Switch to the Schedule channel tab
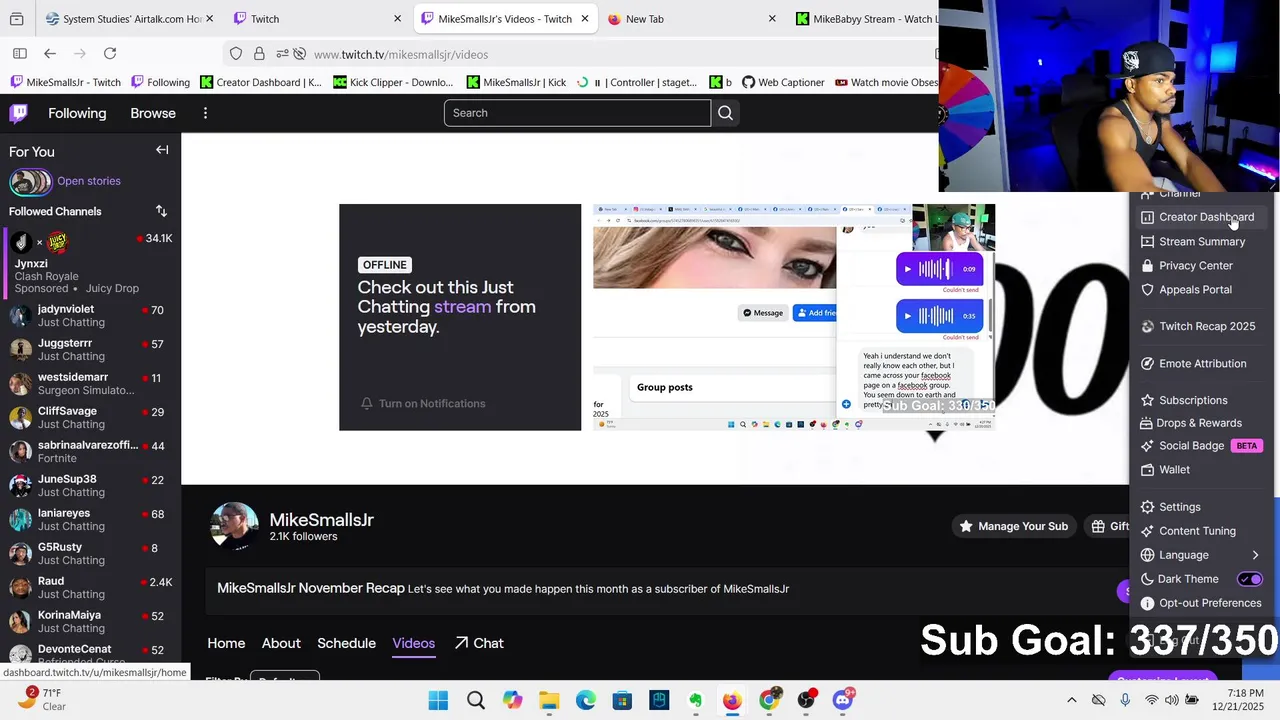This screenshot has height=720, width=1280. (346, 643)
